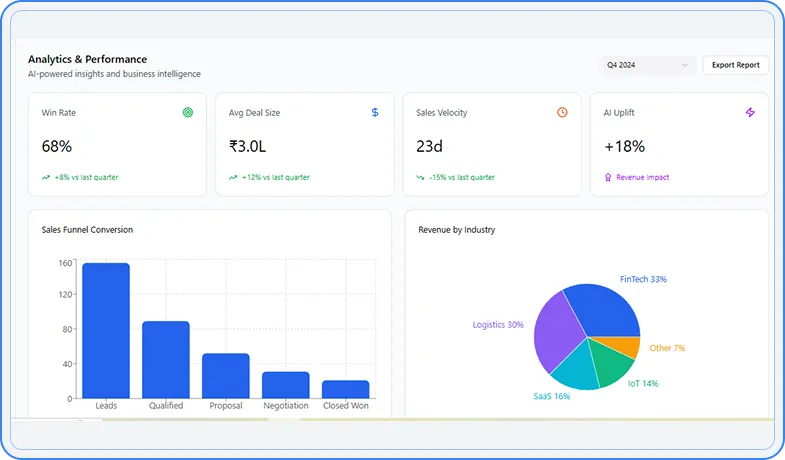This screenshot has height=460, width=785.
Task: Select the blue FinTech pie slice
Action: pos(606,310)
